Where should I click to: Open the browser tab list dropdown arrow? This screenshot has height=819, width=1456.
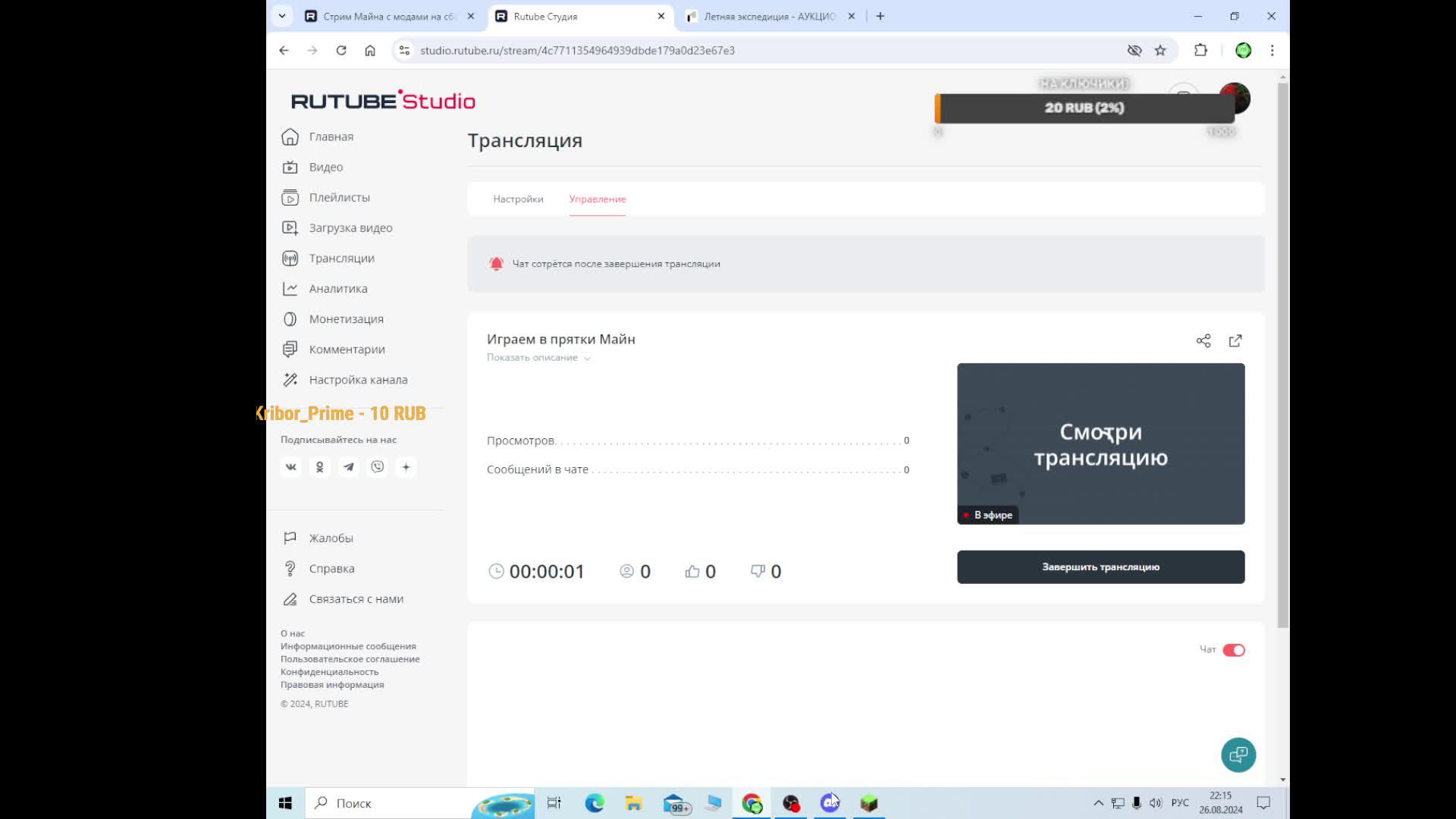pos(281,15)
